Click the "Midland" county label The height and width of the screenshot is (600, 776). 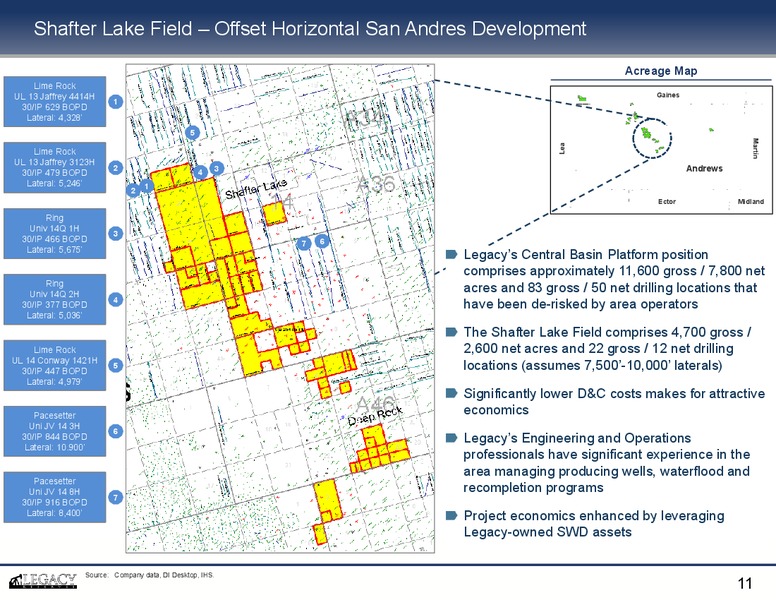point(751,201)
